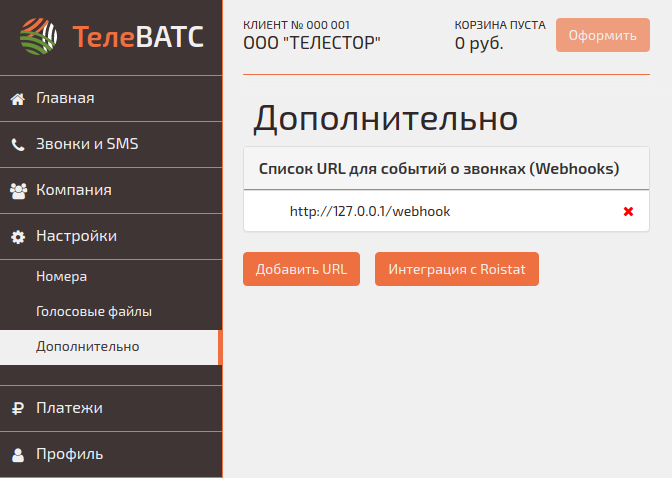Click the Добавить URL button
The height and width of the screenshot is (478, 672).
301,269
